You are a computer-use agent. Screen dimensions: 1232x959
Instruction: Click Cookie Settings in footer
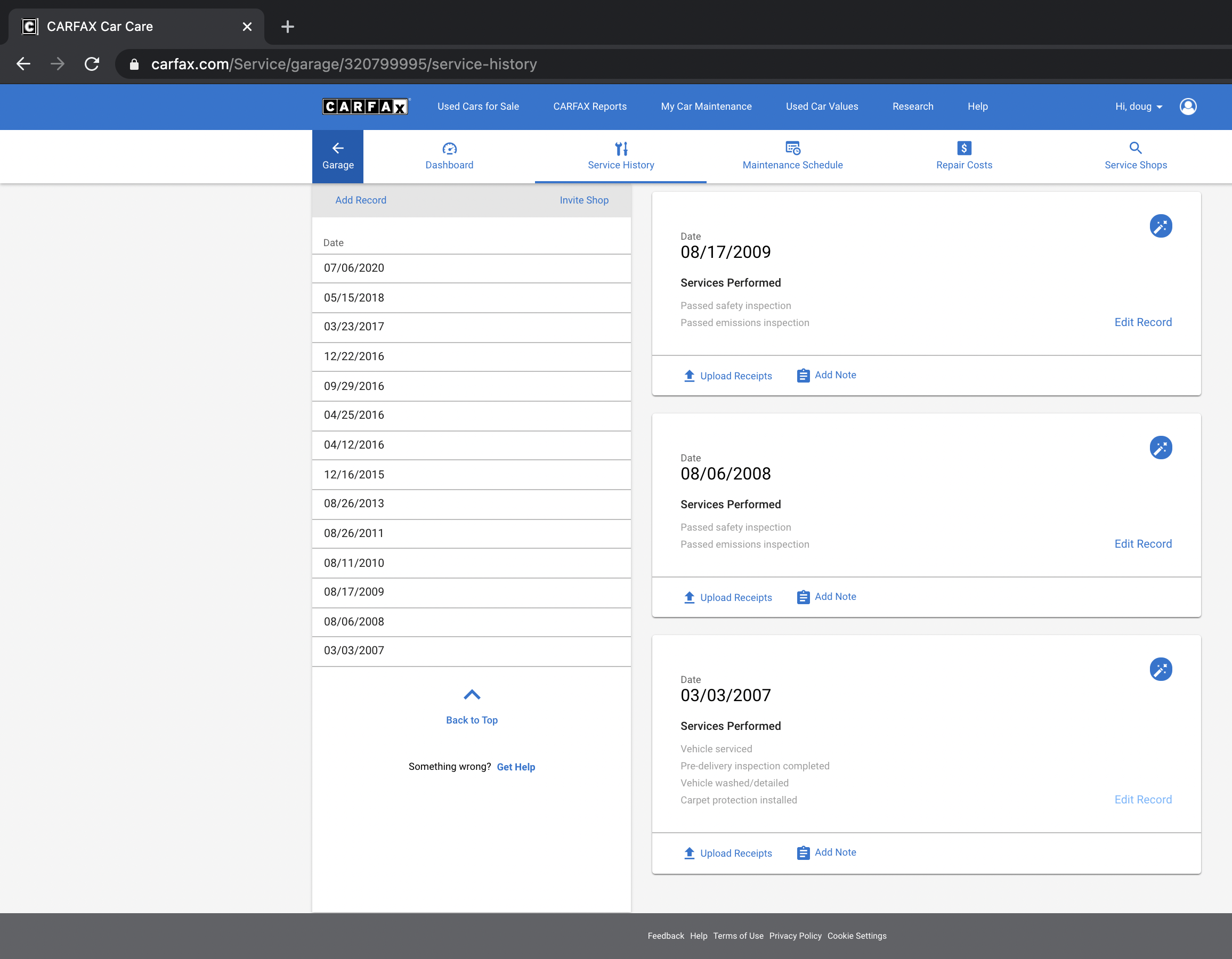point(857,936)
